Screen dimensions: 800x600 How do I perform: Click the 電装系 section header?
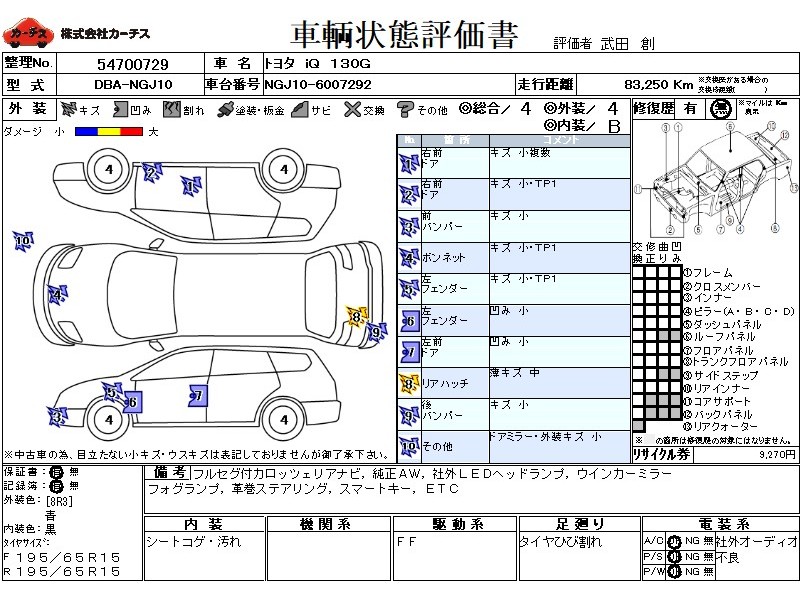pyautogui.click(x=720, y=524)
